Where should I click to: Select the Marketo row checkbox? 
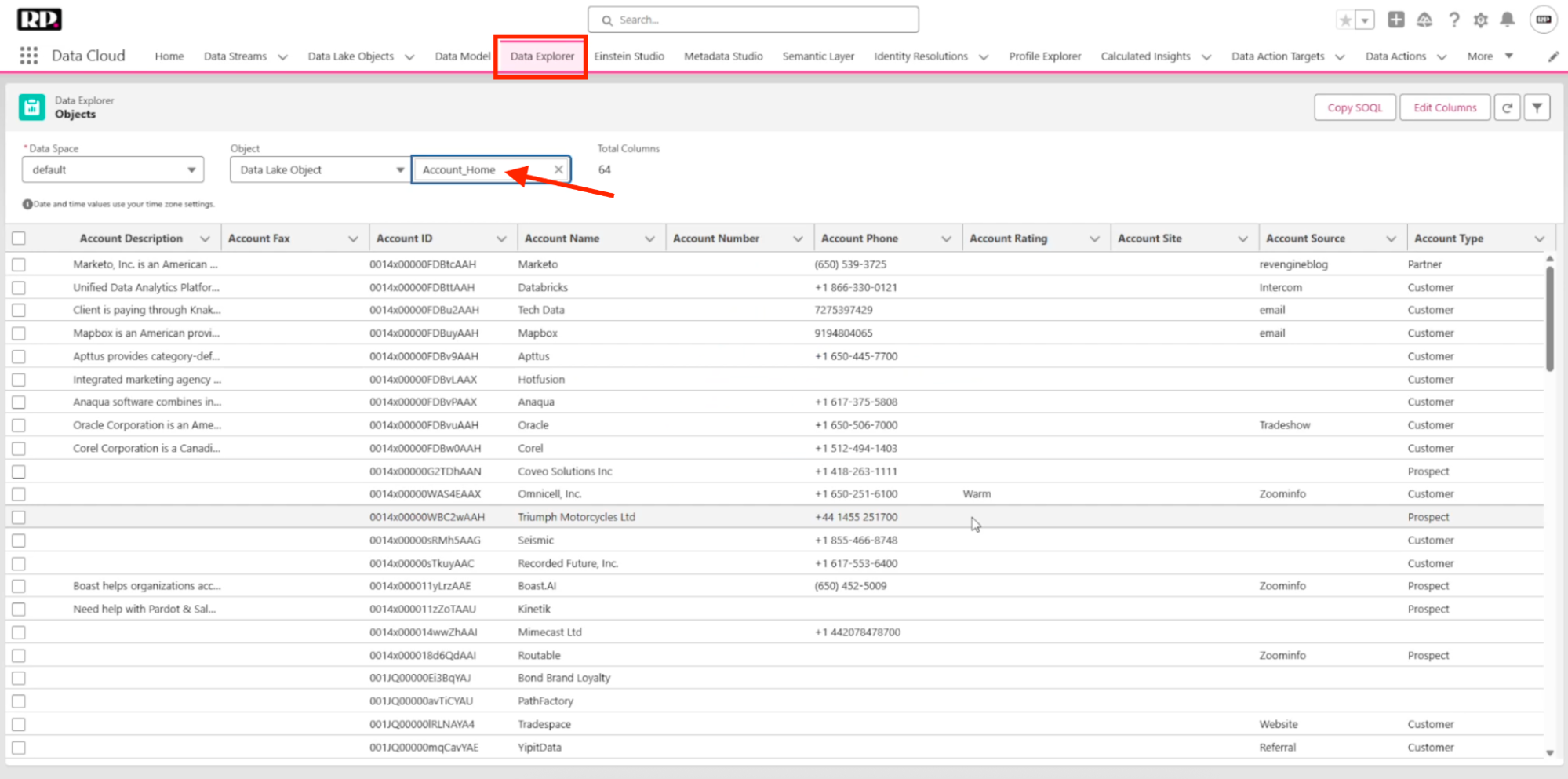point(19,264)
